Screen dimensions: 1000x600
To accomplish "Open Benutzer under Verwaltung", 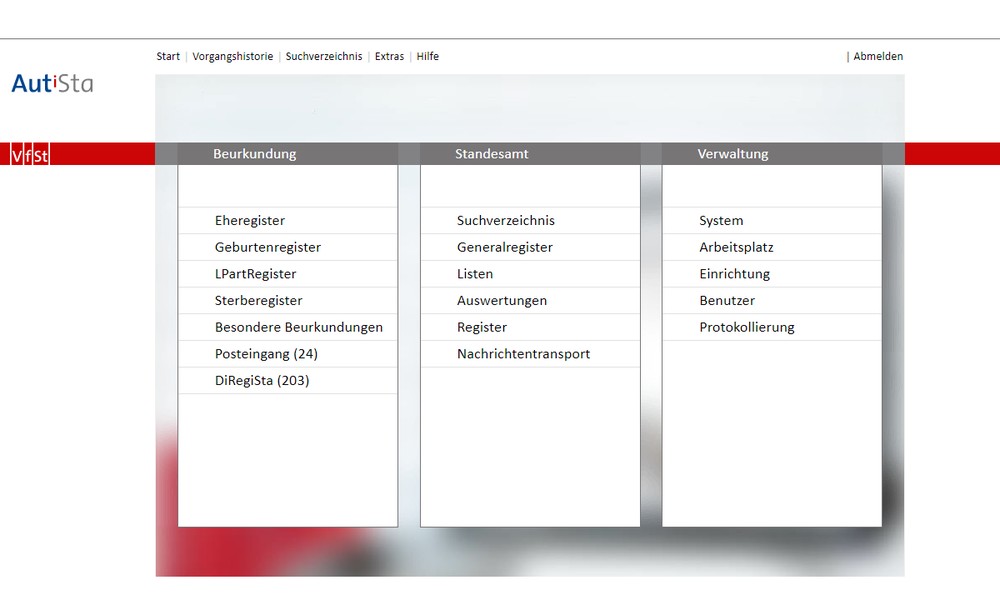I will tap(727, 301).
